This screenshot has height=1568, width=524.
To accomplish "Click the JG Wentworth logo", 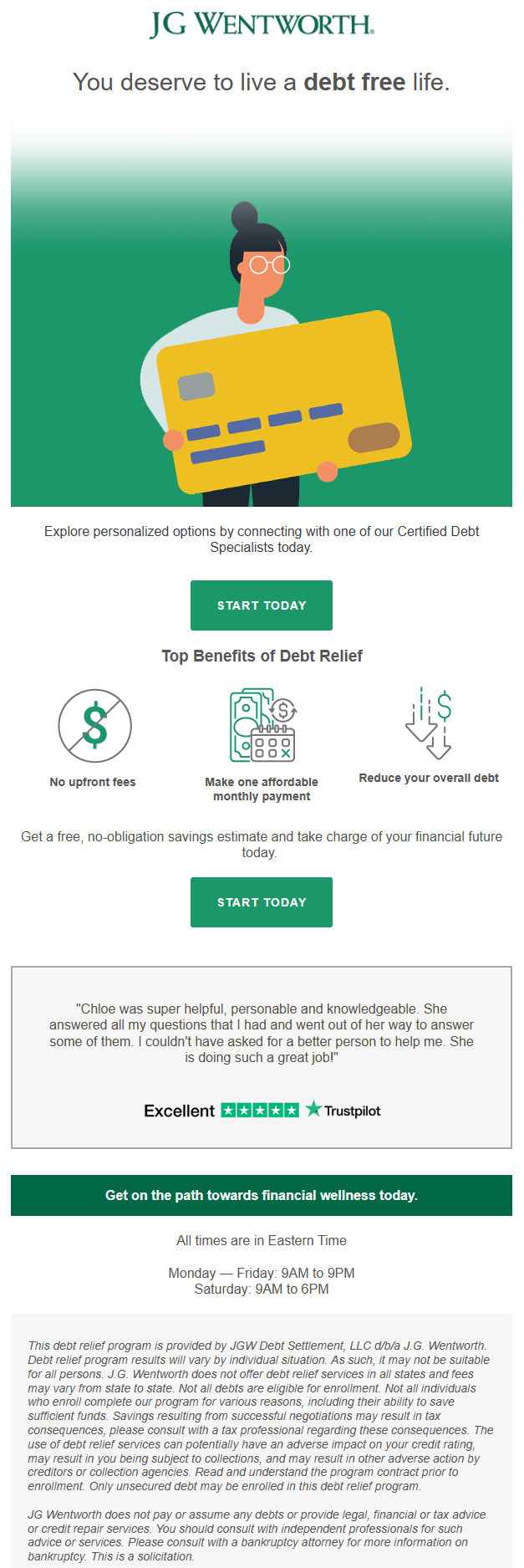I will (262, 25).
